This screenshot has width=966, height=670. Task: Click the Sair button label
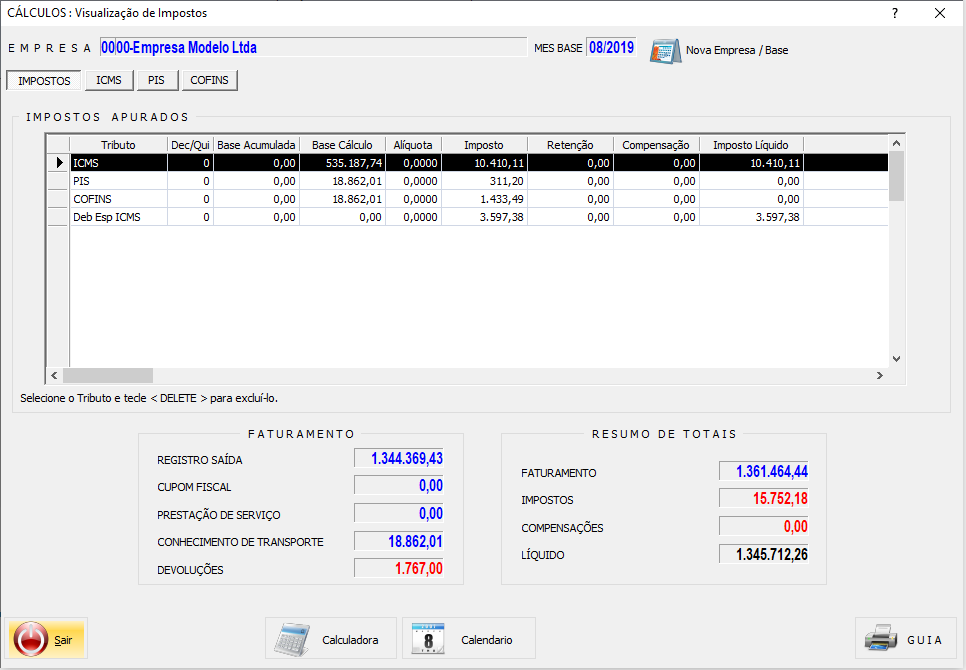click(x=63, y=640)
